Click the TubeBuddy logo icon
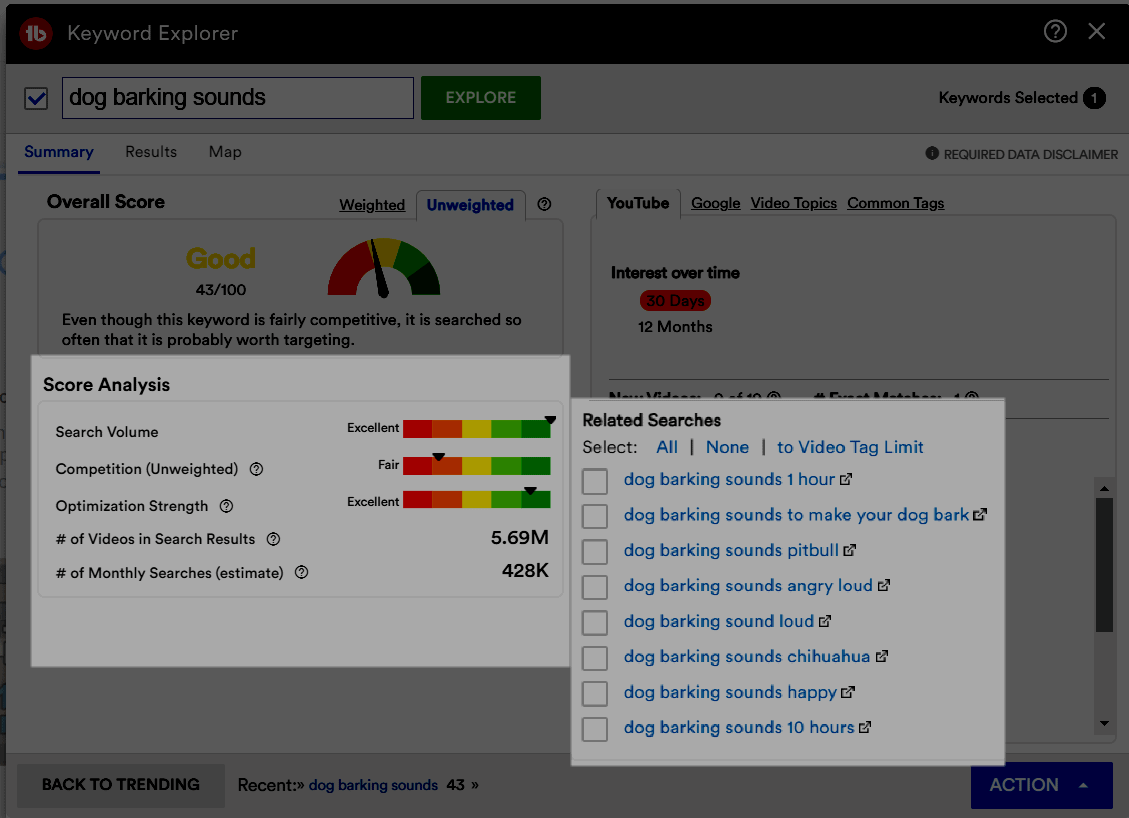 click(x=36, y=33)
